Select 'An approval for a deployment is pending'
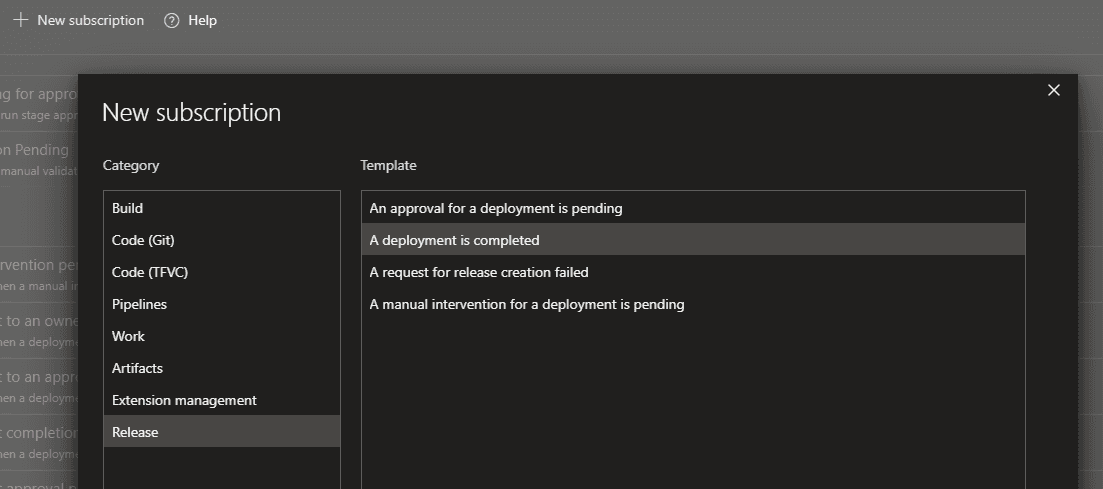The width and height of the screenshot is (1103, 489). pyautogui.click(x=496, y=208)
